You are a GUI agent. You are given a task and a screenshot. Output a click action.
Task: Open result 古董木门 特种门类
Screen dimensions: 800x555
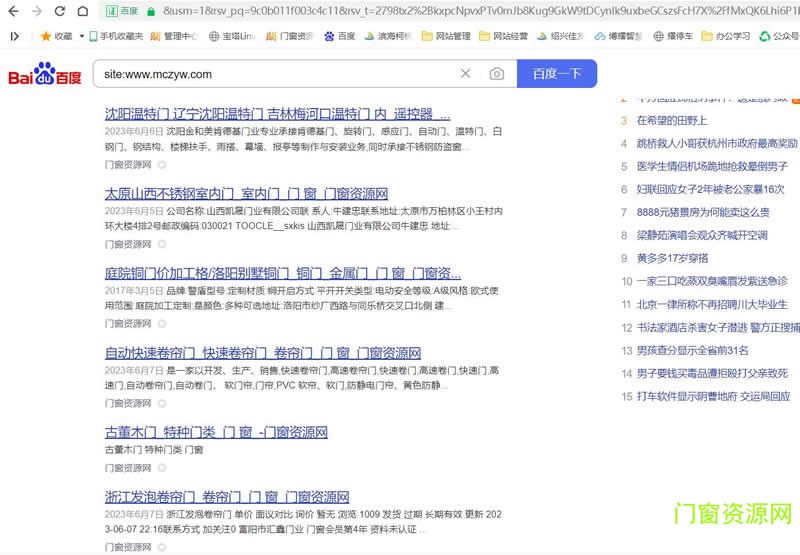point(216,433)
